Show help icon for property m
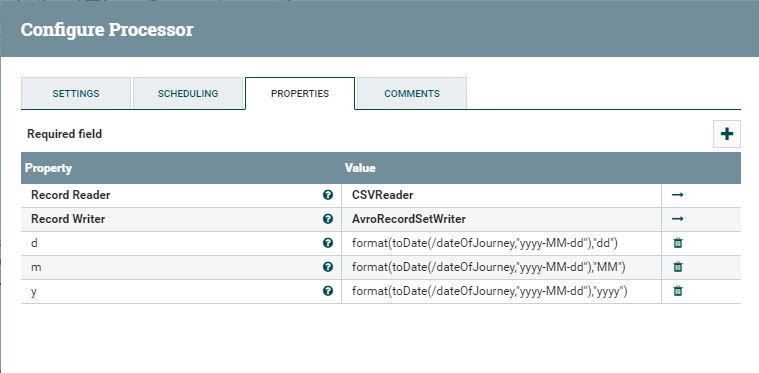Image resolution: width=759 pixels, height=373 pixels. coord(328,267)
